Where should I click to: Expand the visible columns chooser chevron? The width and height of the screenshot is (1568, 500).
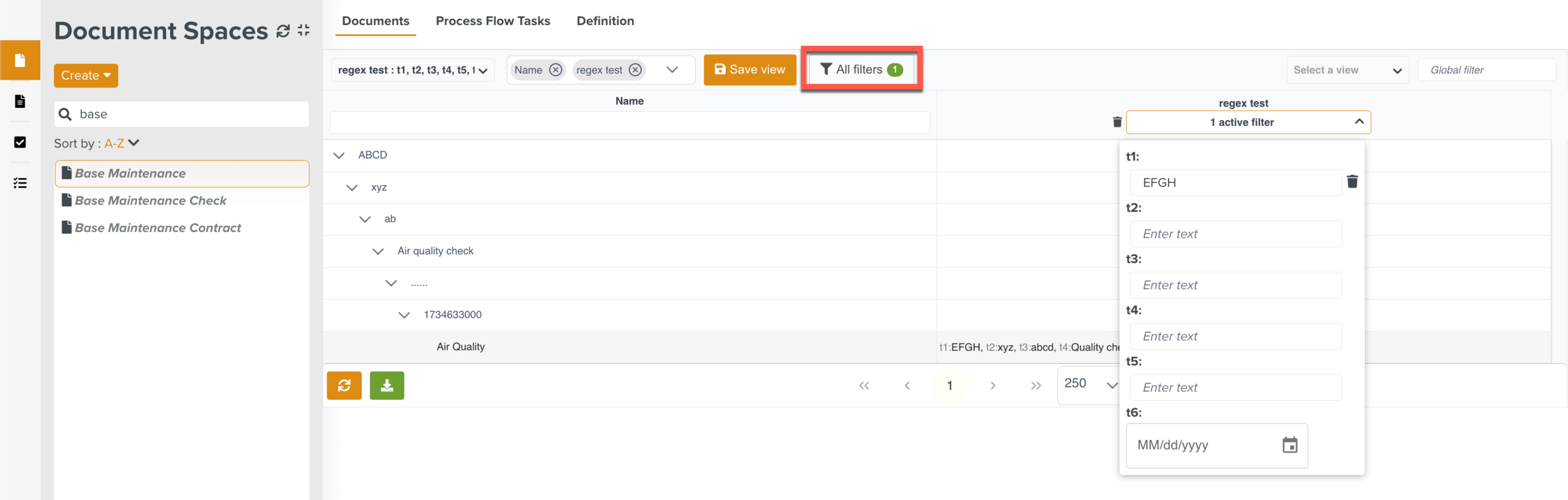pos(672,70)
